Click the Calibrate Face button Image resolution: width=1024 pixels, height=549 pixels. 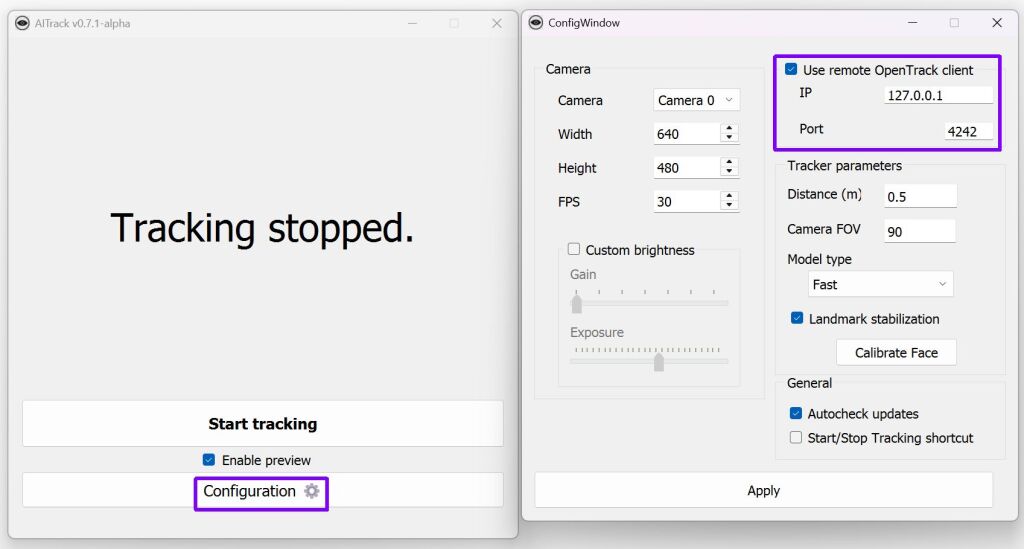click(x=896, y=353)
